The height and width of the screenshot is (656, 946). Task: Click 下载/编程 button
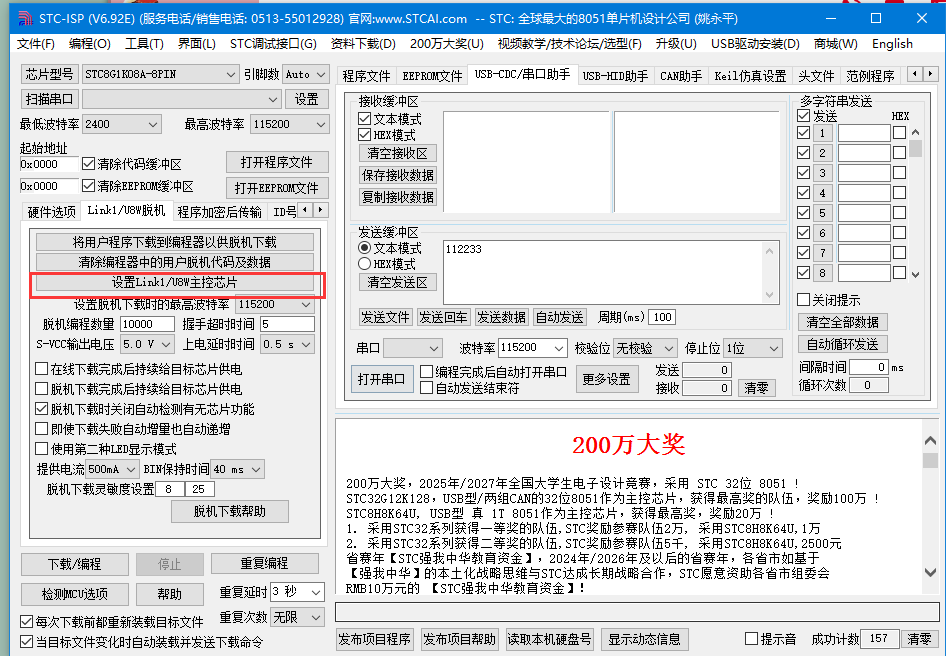point(75,564)
